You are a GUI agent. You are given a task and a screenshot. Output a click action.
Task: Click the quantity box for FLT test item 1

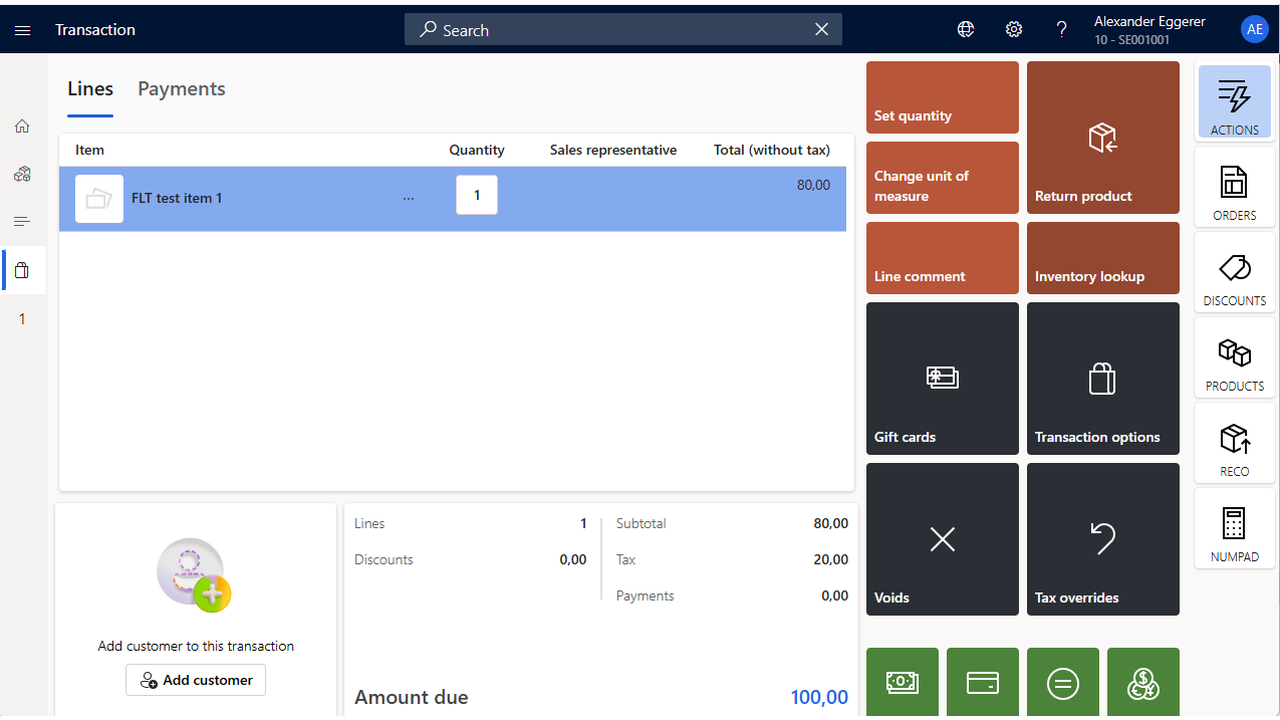click(x=477, y=195)
